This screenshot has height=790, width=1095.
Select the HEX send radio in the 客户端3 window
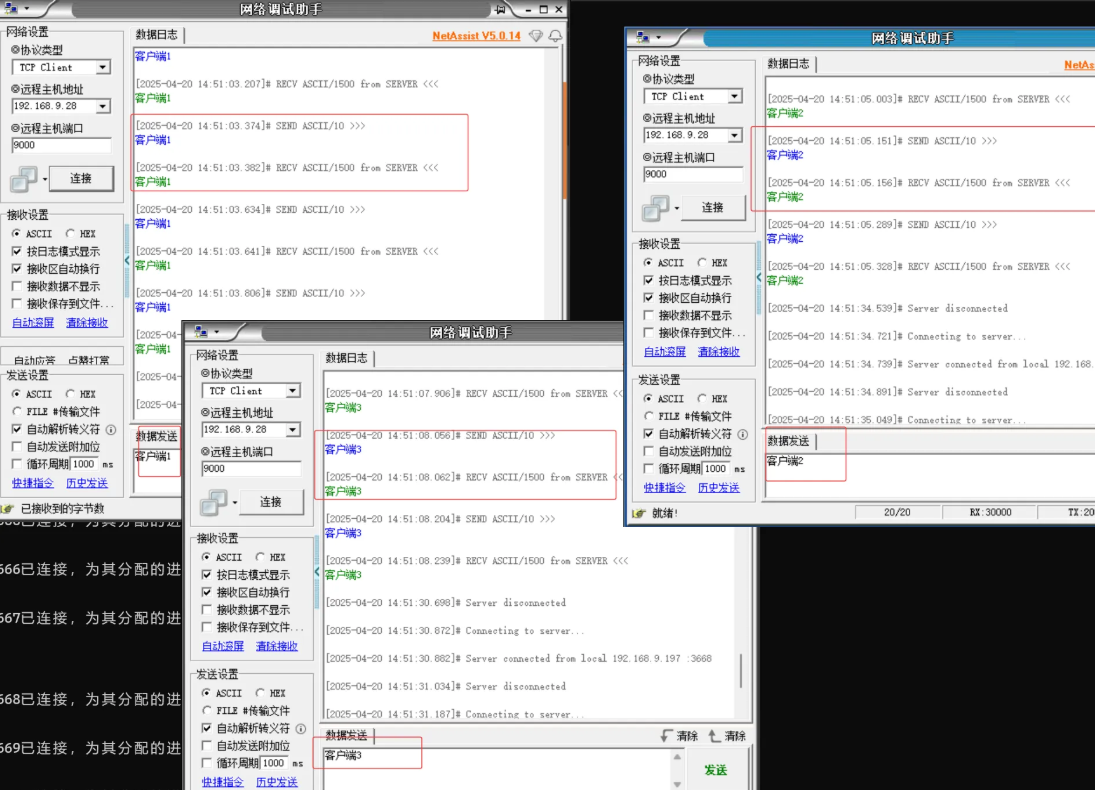pos(260,694)
